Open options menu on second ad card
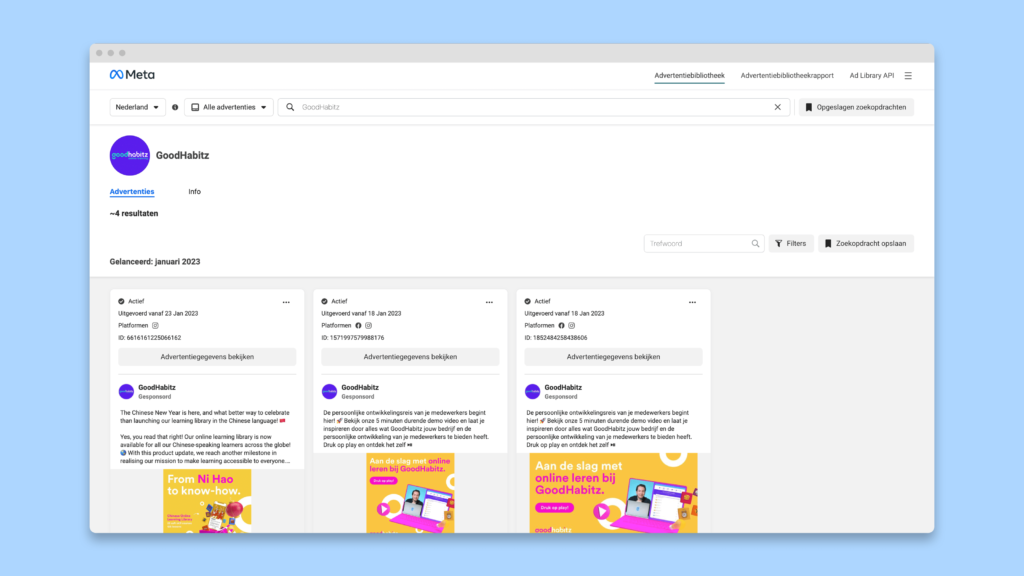The height and width of the screenshot is (576, 1024). click(489, 302)
